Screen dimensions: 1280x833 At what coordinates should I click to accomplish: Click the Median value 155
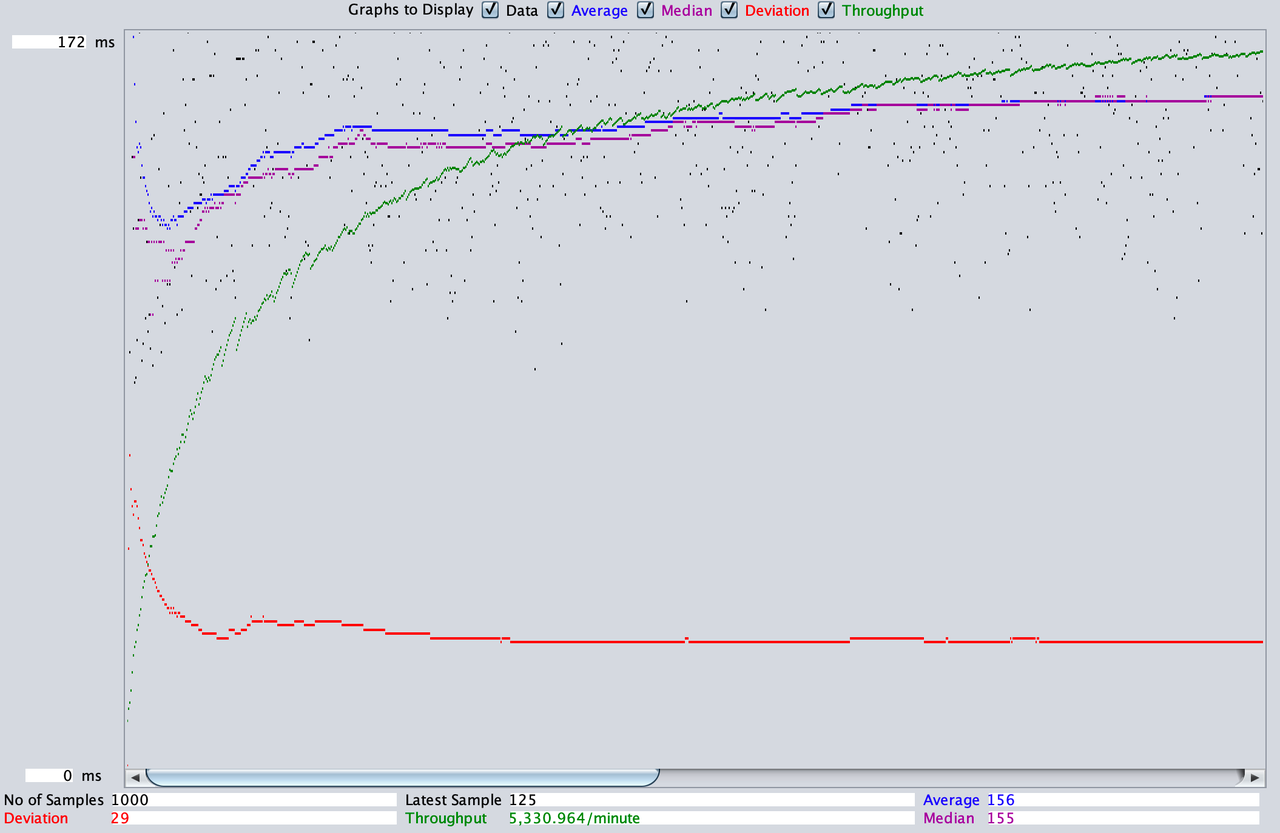pyautogui.click(x=1121, y=818)
